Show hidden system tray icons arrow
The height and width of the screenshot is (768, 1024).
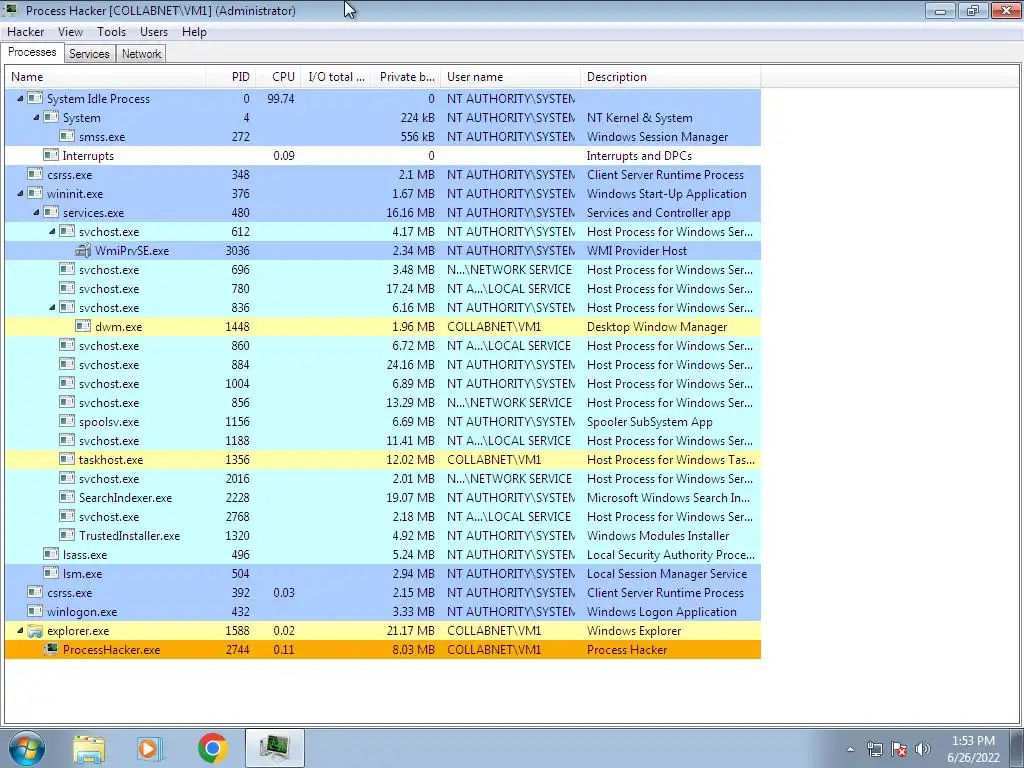pos(850,749)
